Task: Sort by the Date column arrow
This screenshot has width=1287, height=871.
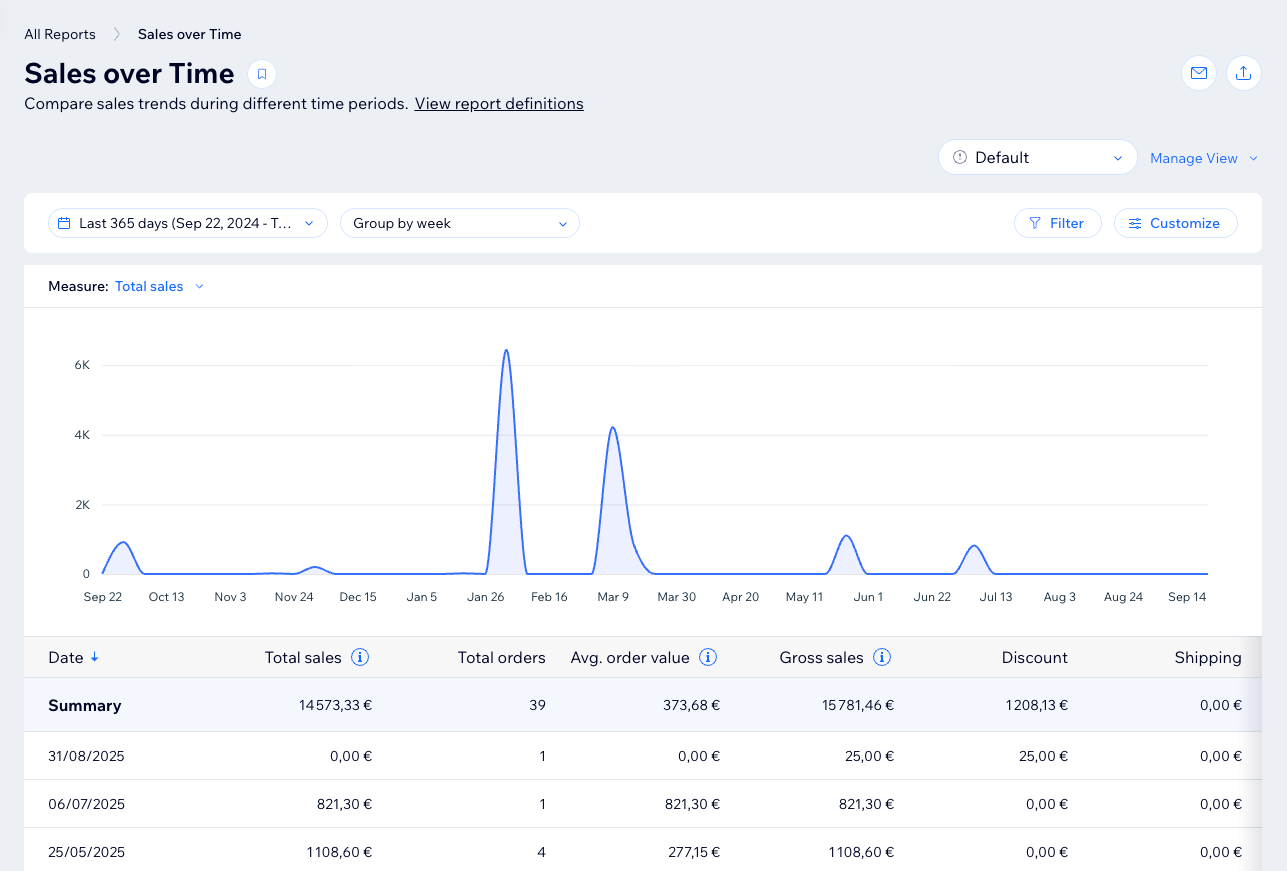Action: (x=95, y=657)
